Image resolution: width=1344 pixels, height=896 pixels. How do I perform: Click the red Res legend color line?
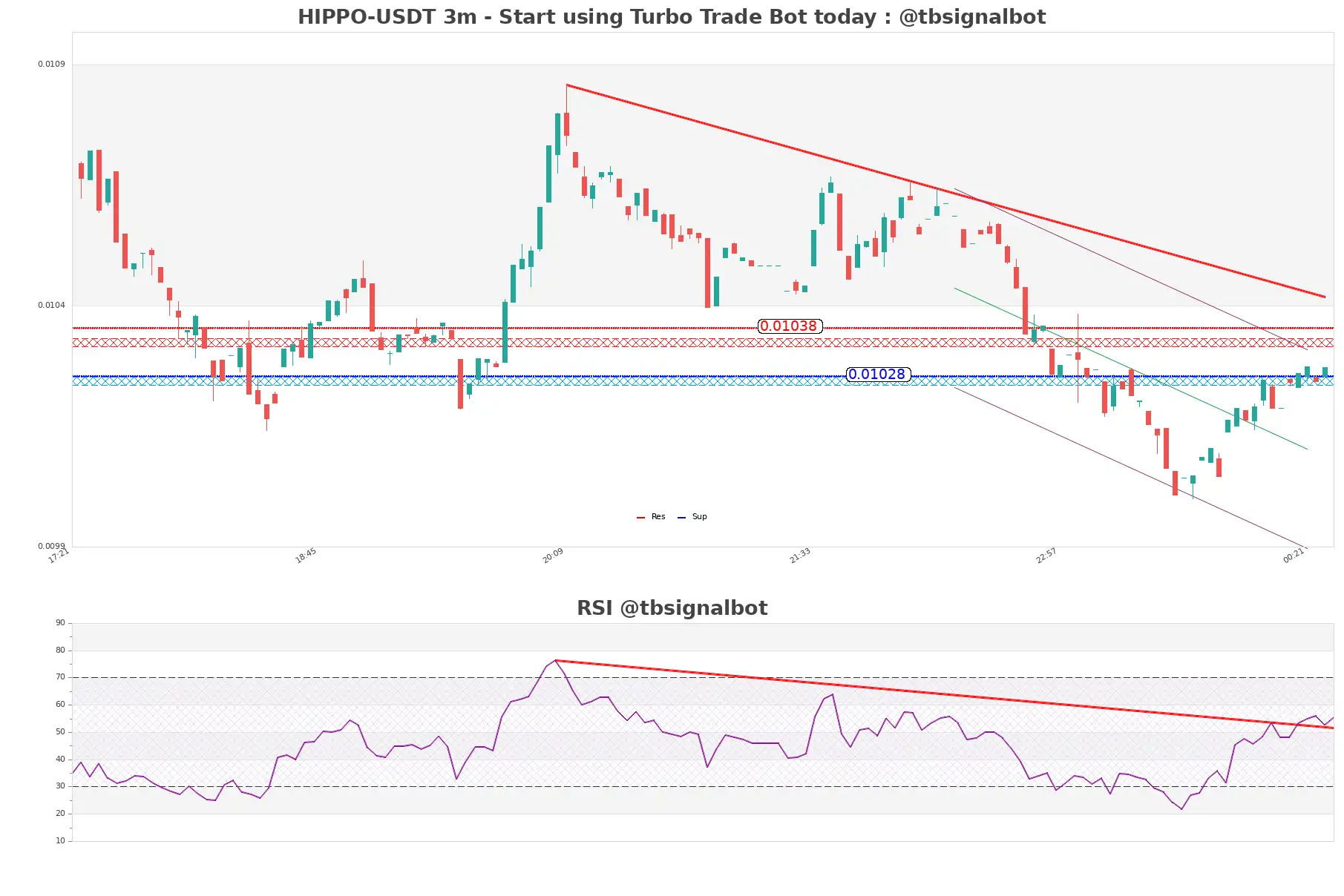coord(640,518)
